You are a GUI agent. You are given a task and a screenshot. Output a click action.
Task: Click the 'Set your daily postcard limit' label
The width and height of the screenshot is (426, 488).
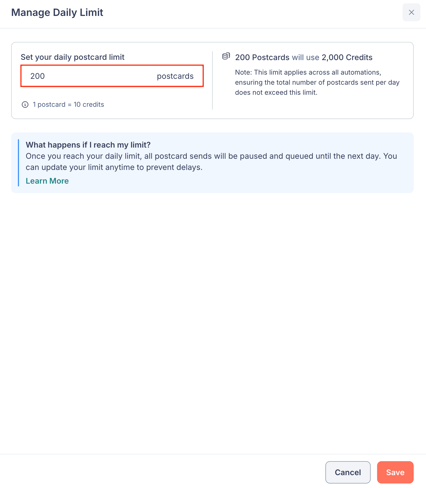point(72,57)
